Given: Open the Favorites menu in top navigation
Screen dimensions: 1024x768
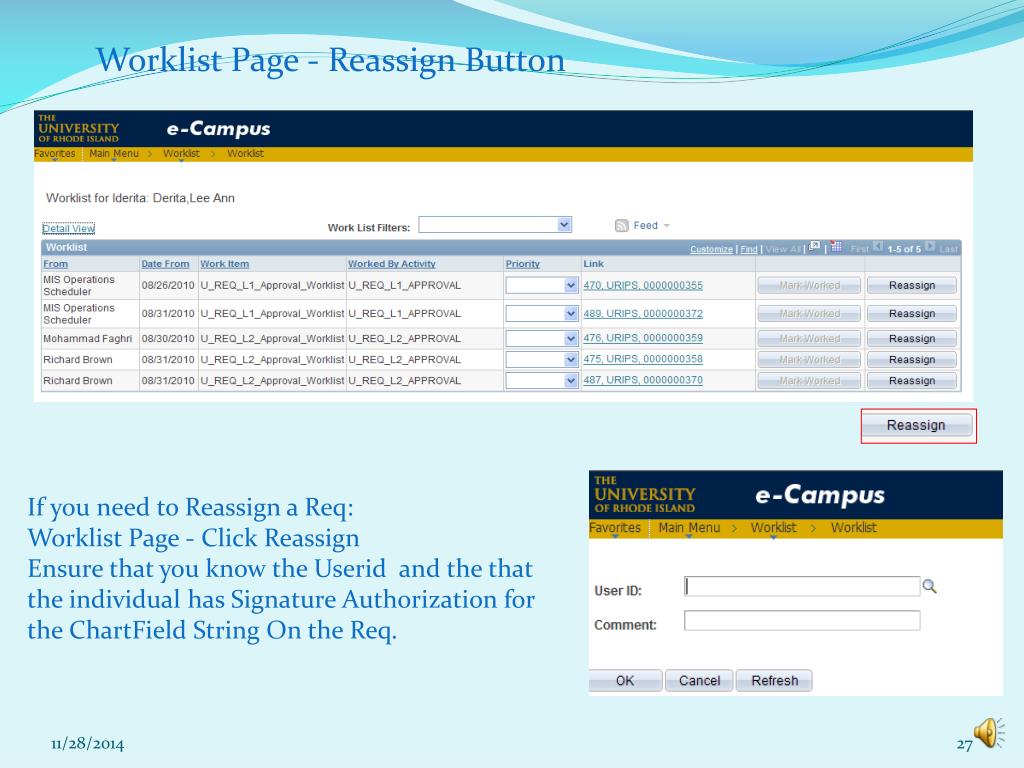Looking at the screenshot, I should (x=55, y=153).
